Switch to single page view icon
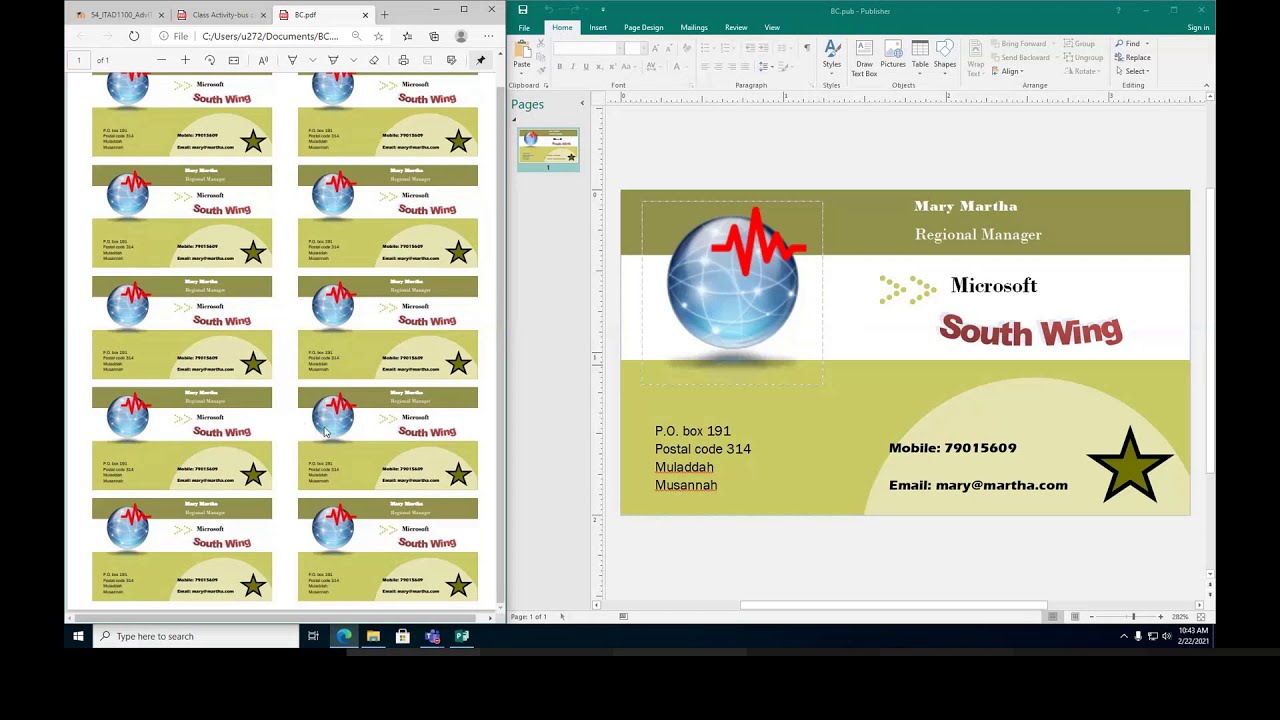Viewport: 1280px width, 720px height. pyautogui.click(x=1053, y=617)
